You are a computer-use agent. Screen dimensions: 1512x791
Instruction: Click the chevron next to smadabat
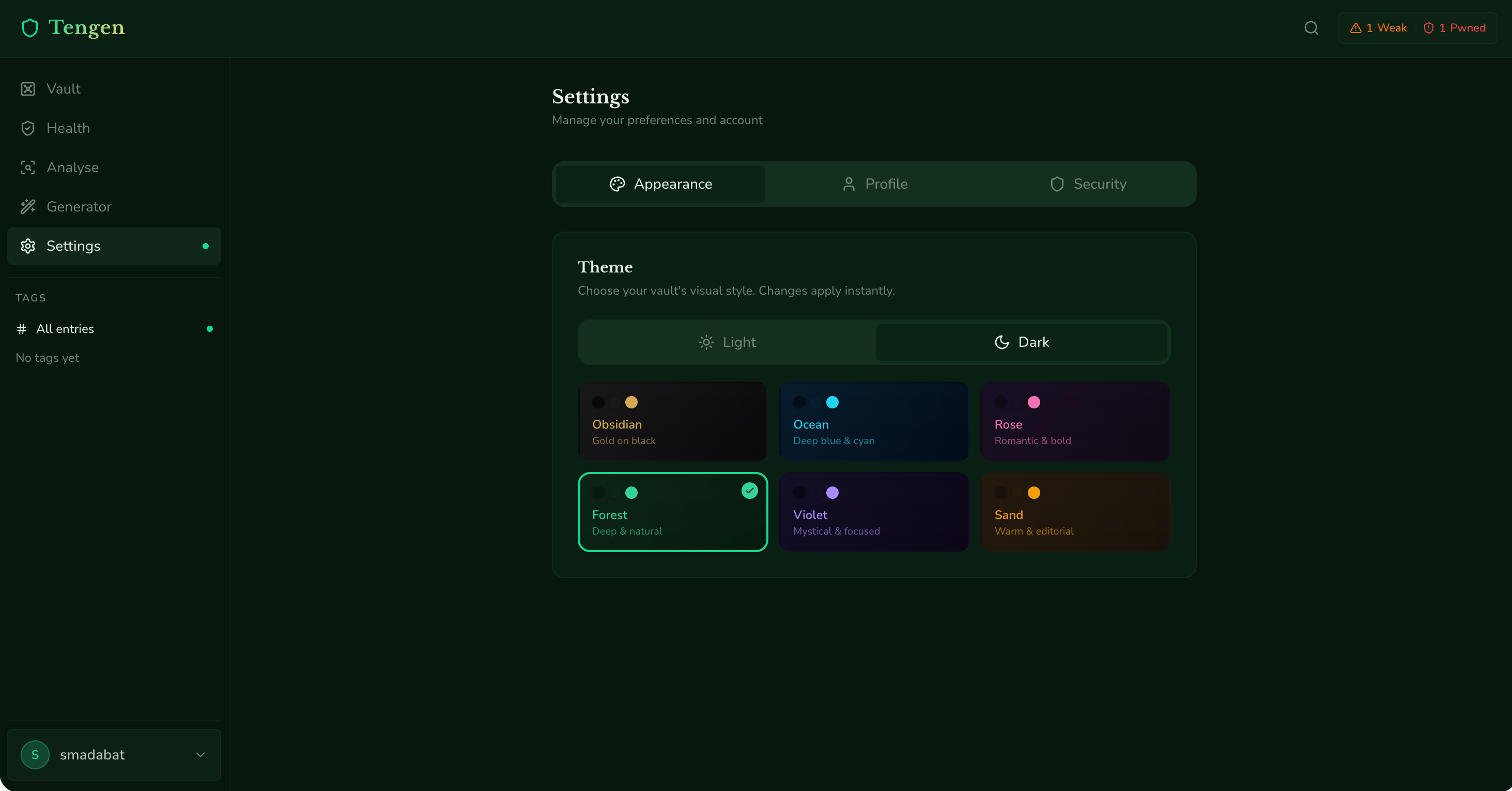[200, 755]
